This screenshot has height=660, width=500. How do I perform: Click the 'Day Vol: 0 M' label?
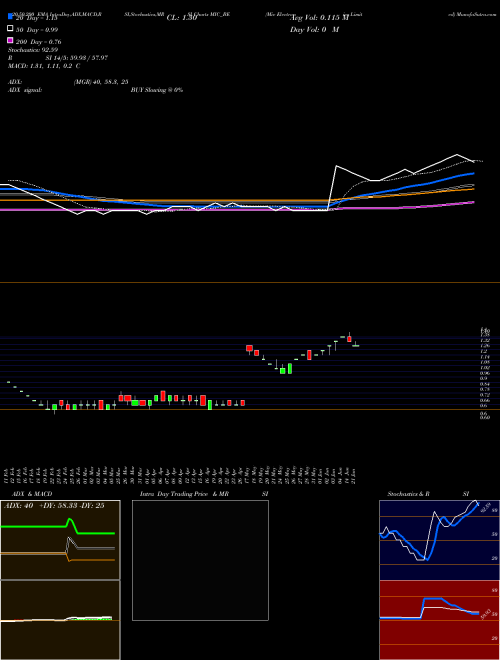314,29
